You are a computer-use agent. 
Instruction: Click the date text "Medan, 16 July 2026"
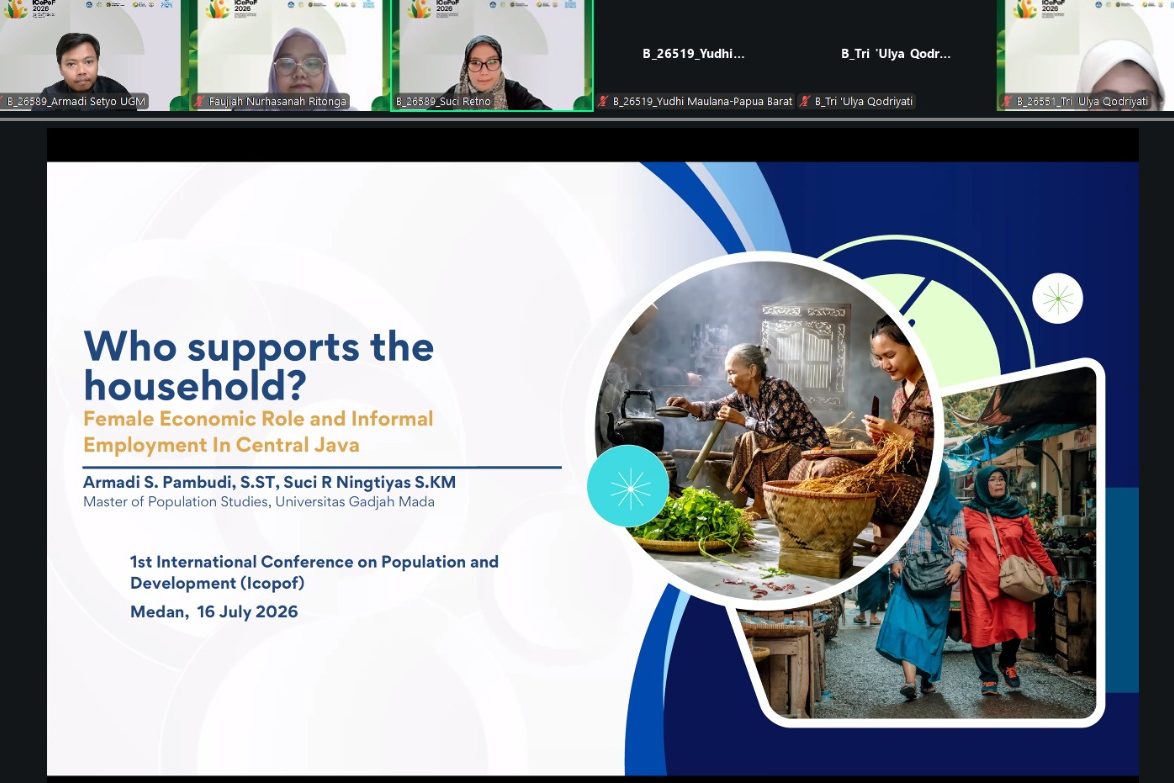[214, 612]
